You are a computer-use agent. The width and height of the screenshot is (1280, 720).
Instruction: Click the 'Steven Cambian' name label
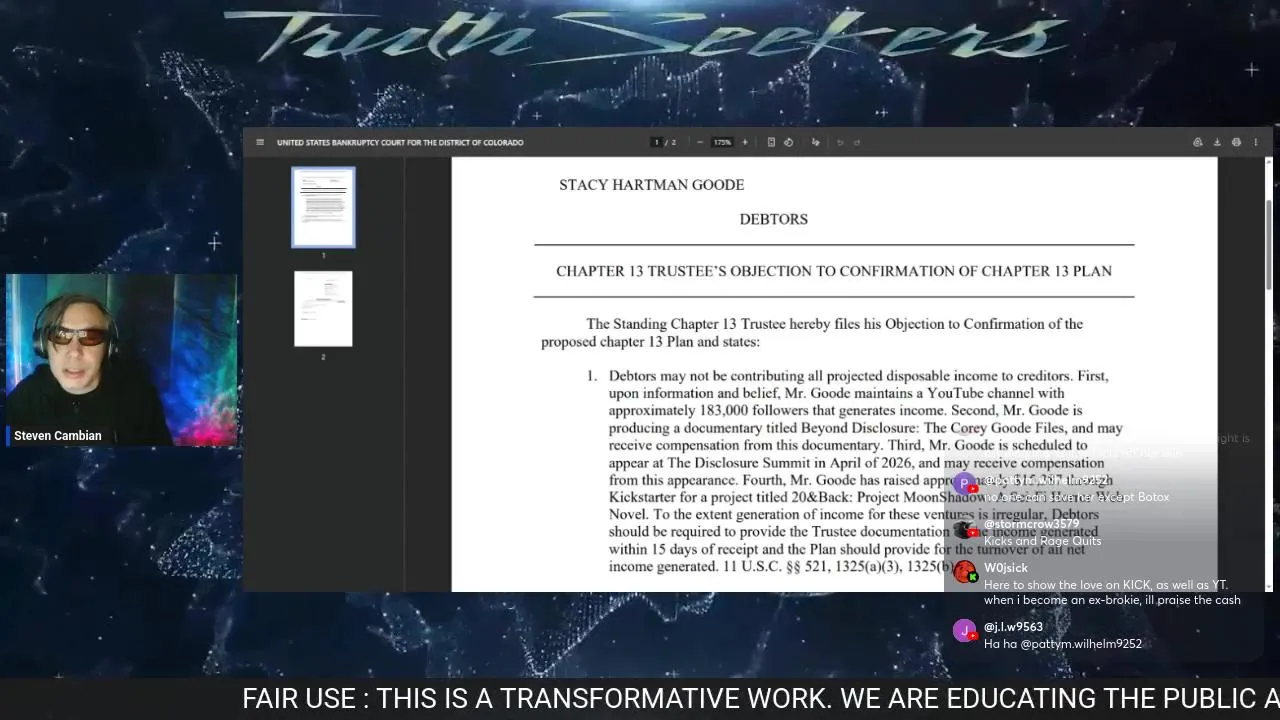(x=58, y=436)
